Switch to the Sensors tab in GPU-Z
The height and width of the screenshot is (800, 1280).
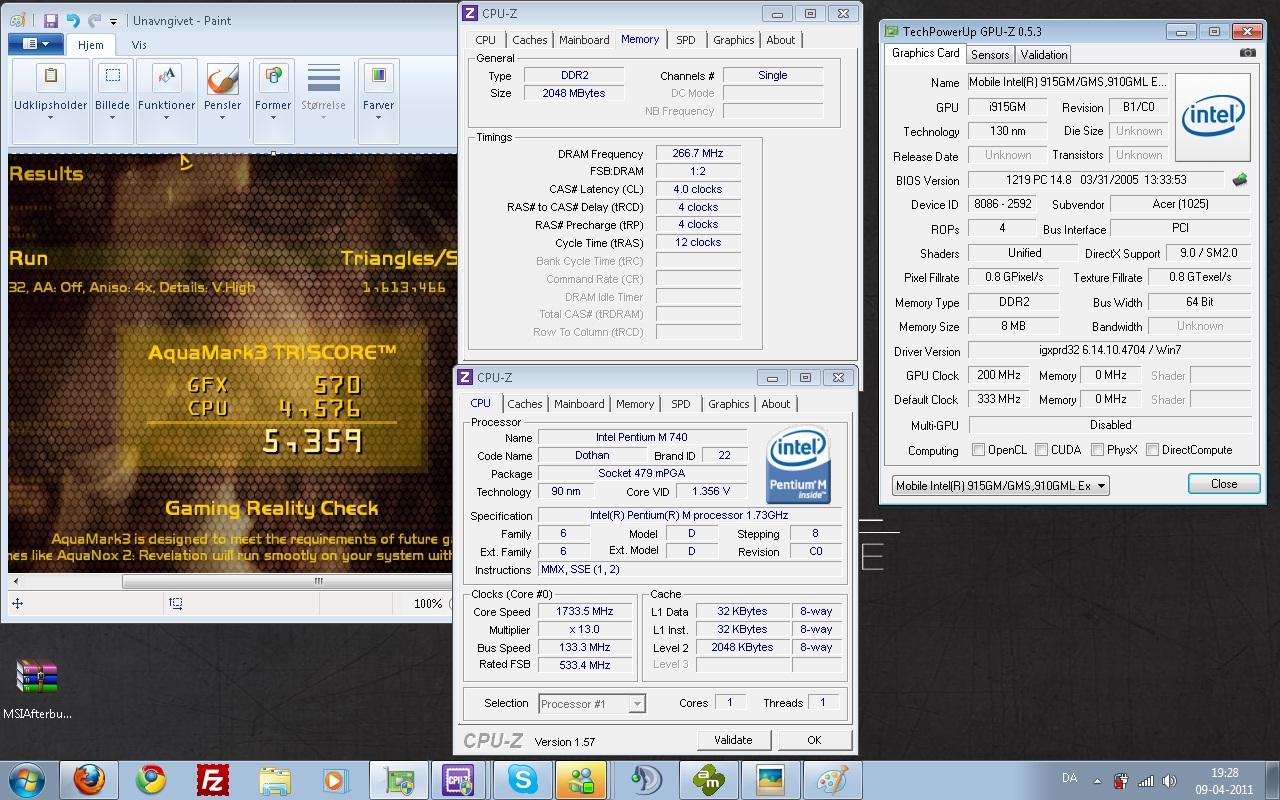coord(990,55)
